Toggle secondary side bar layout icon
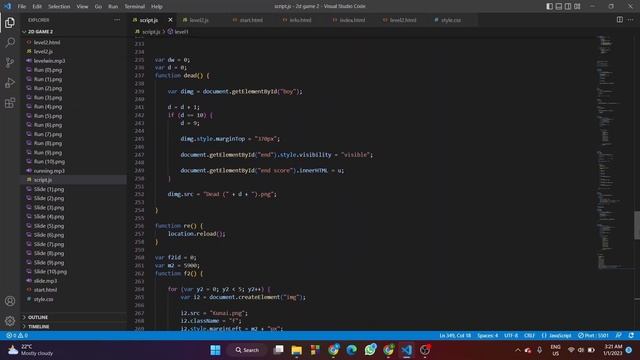Image resolution: width=640 pixels, height=360 pixels. pyautogui.click(x=568, y=6)
